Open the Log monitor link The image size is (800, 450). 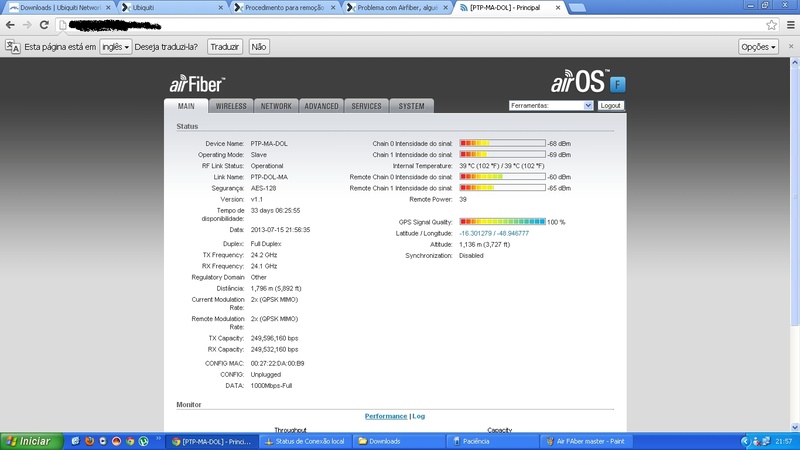[x=418, y=416]
